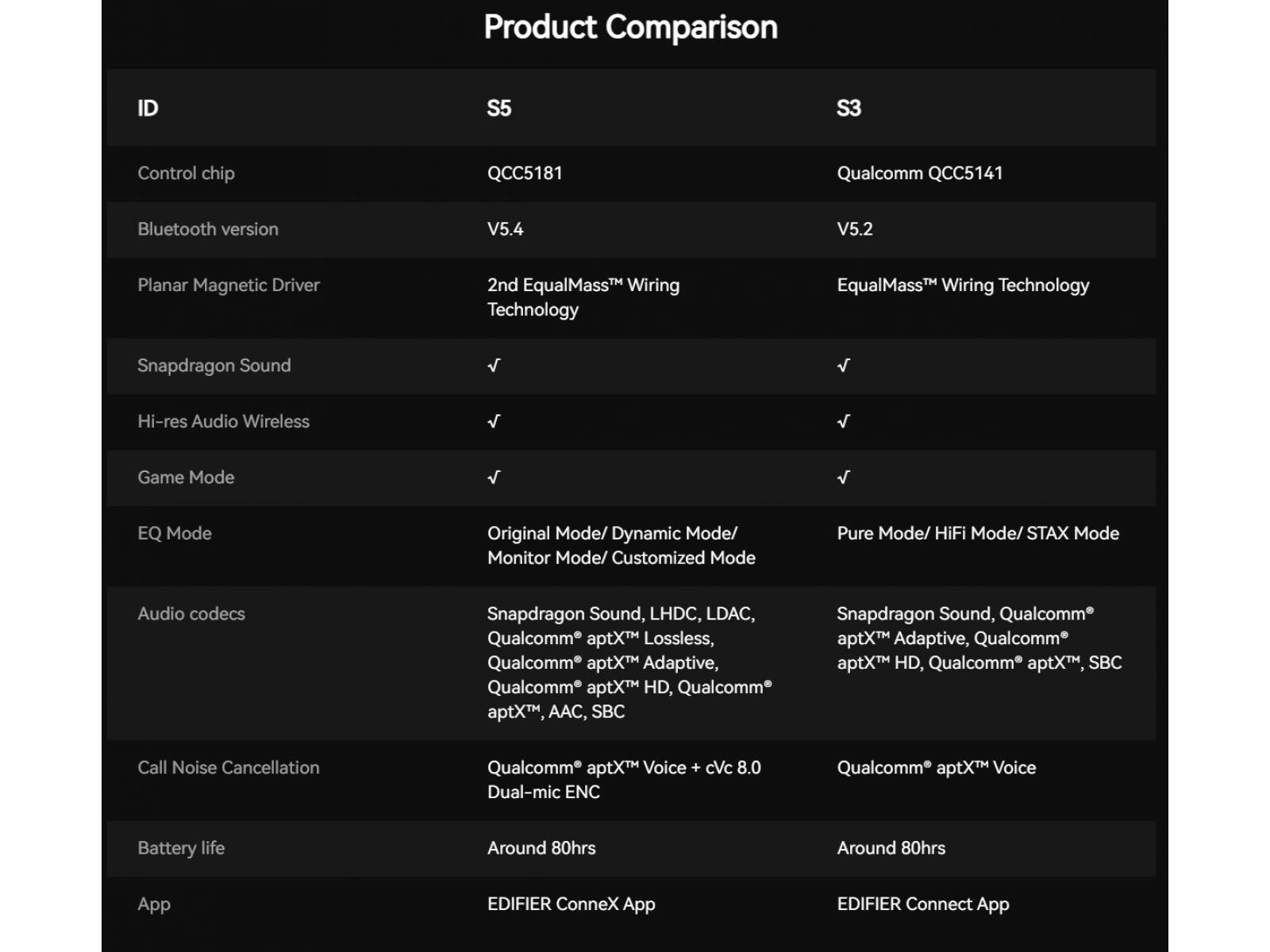1270x952 pixels.
Task: Click the EDIFIER ConneX App text
Action: coord(571,904)
